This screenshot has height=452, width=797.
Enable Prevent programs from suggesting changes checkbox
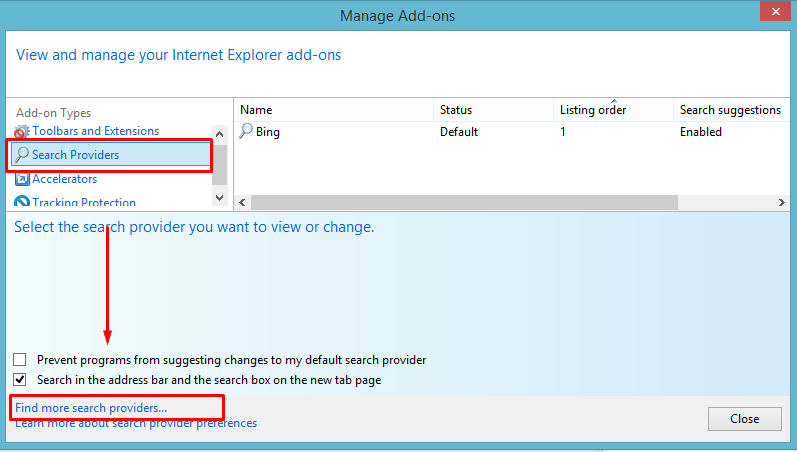coord(20,360)
